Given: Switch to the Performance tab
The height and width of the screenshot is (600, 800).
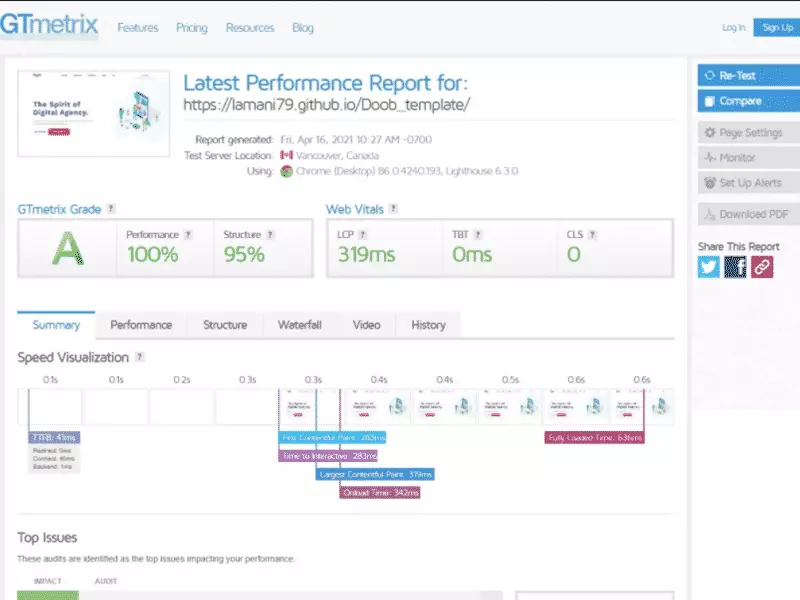Looking at the screenshot, I should (141, 325).
